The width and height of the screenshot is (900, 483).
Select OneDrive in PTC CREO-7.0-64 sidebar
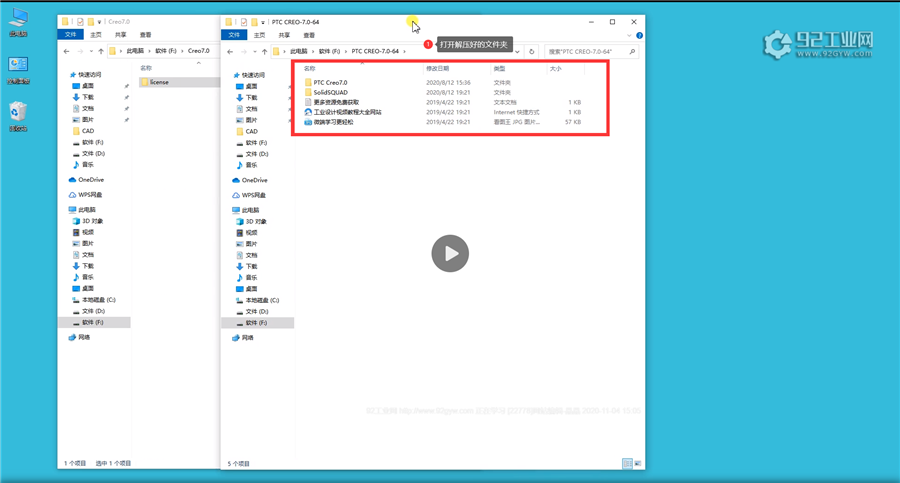[250, 180]
